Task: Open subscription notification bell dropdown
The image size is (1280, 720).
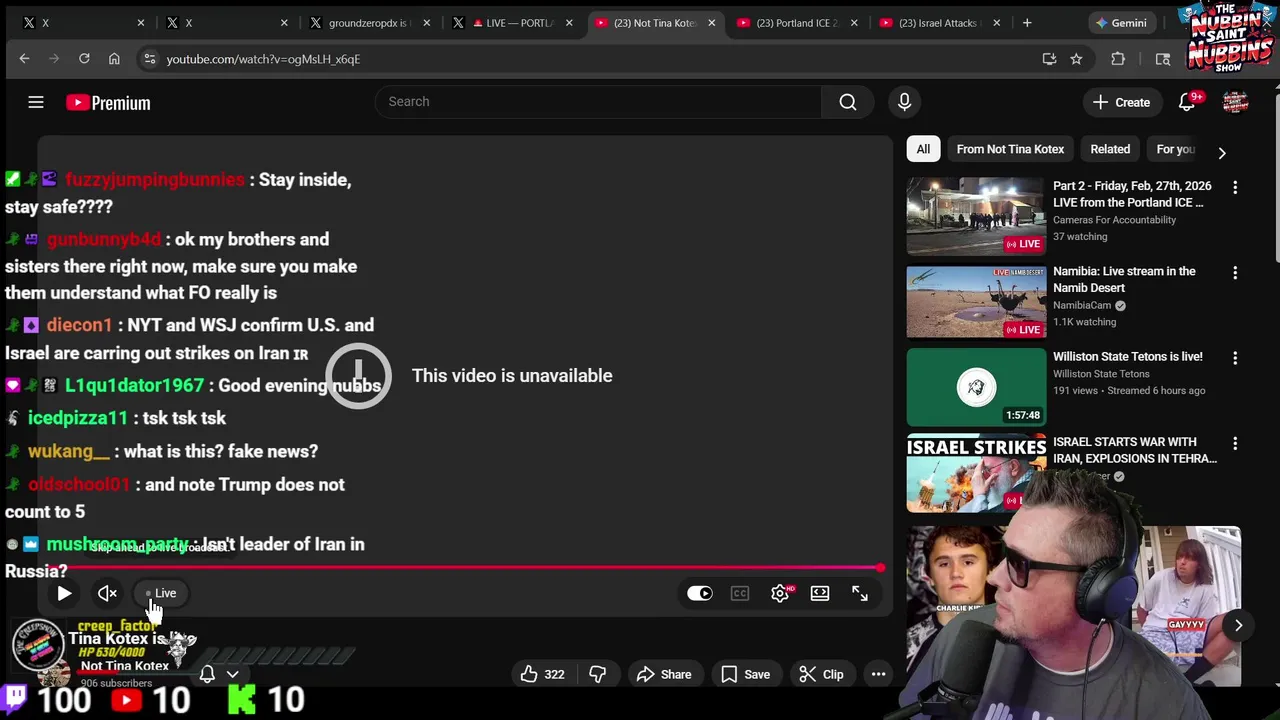Action: [219, 675]
